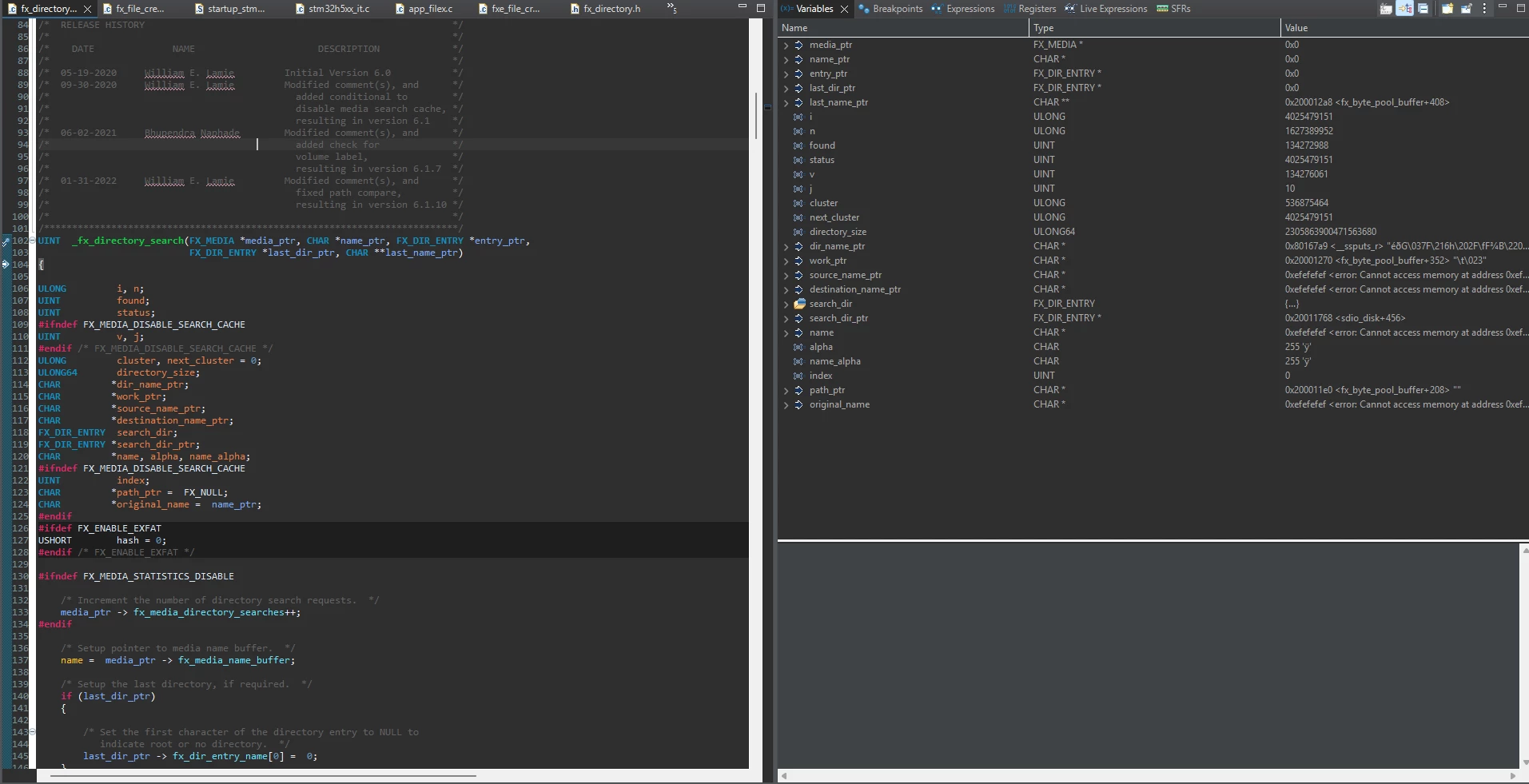
Task: Sort variables by the Name column header
Action: coord(903,28)
